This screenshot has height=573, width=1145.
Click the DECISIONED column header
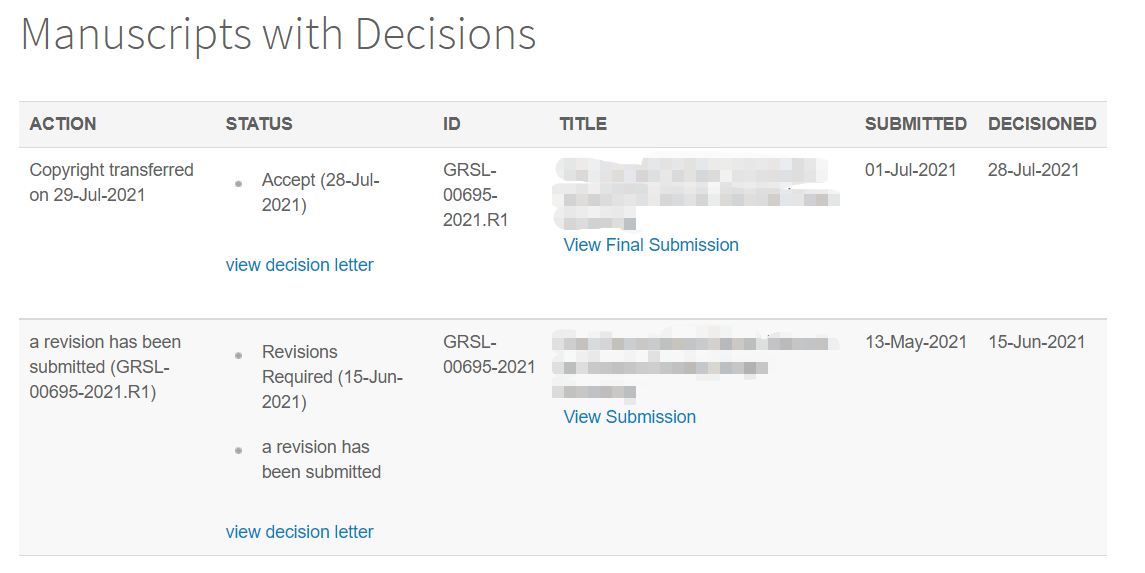[1042, 124]
